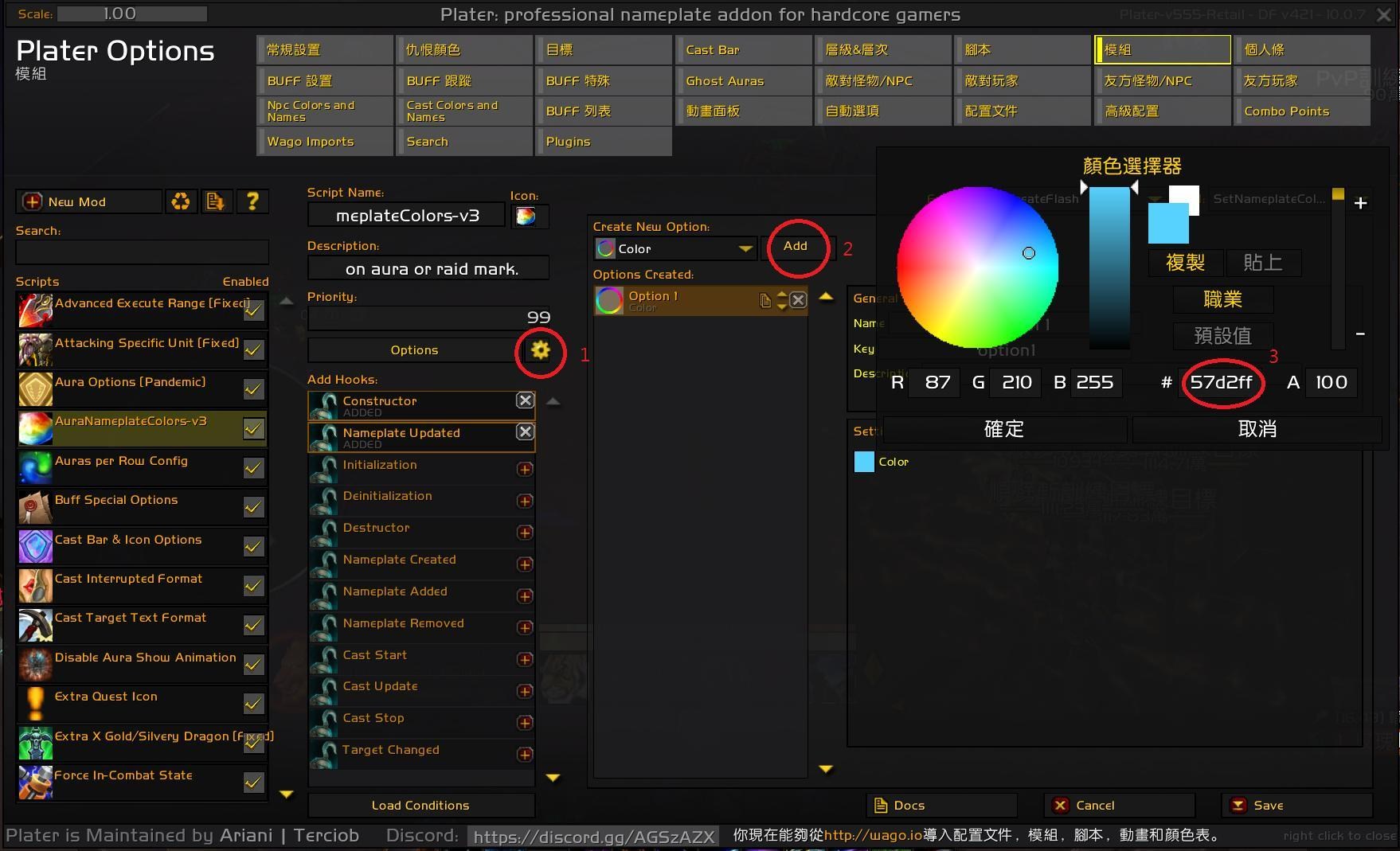1400x851 pixels.
Task: Add the Initialization hook using its plus icon
Action: pos(525,470)
